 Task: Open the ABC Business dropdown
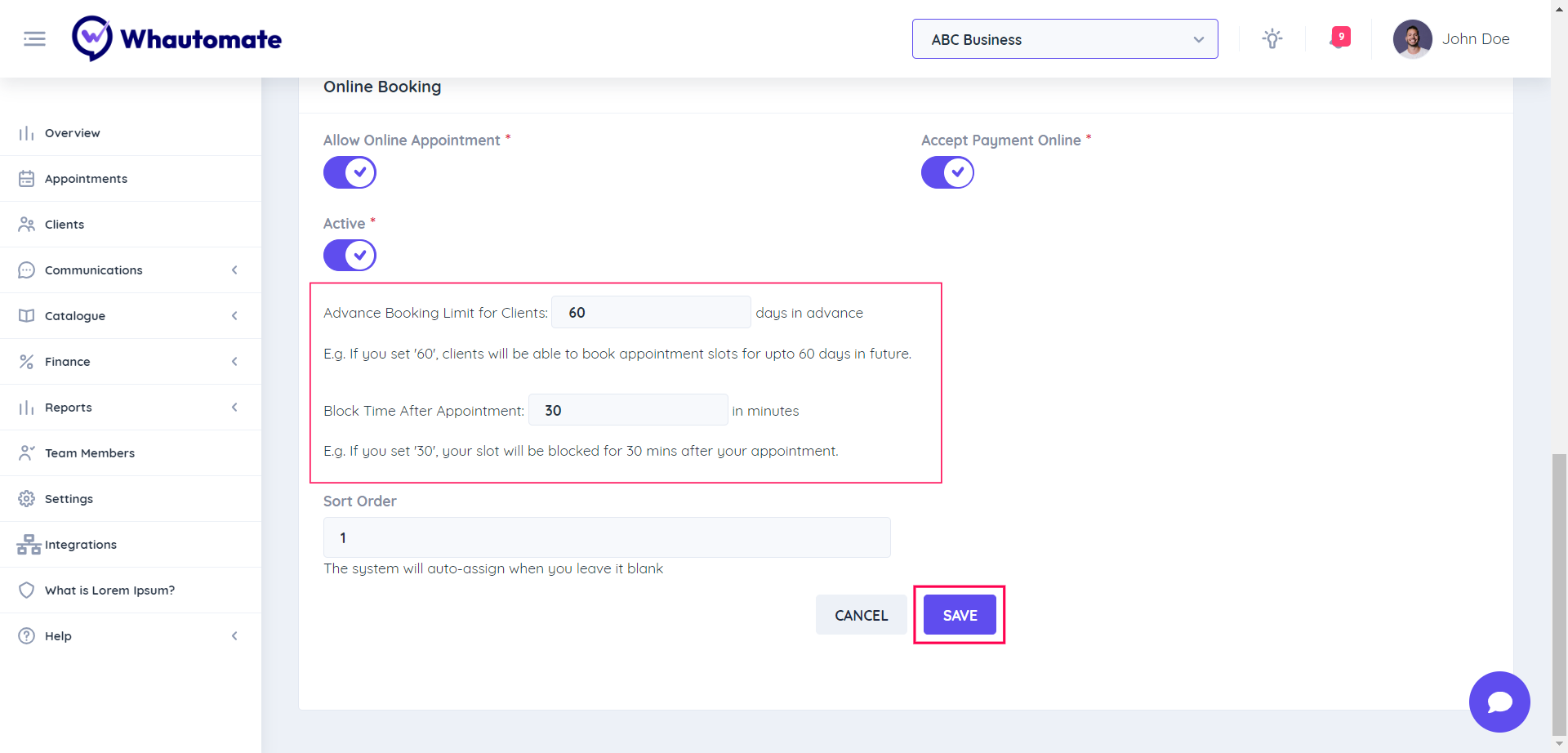coord(1064,39)
